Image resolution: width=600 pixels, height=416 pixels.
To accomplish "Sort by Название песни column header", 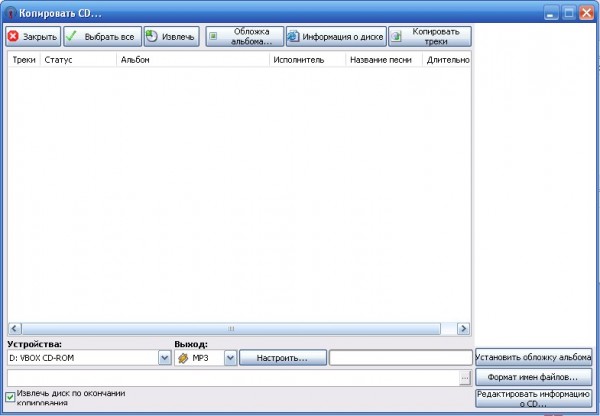I will (x=384, y=60).
